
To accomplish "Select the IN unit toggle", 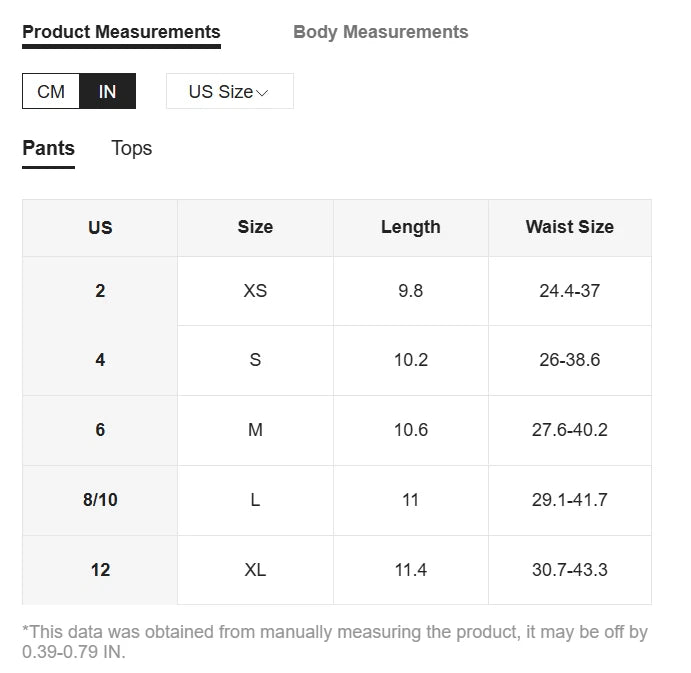I will (107, 92).
